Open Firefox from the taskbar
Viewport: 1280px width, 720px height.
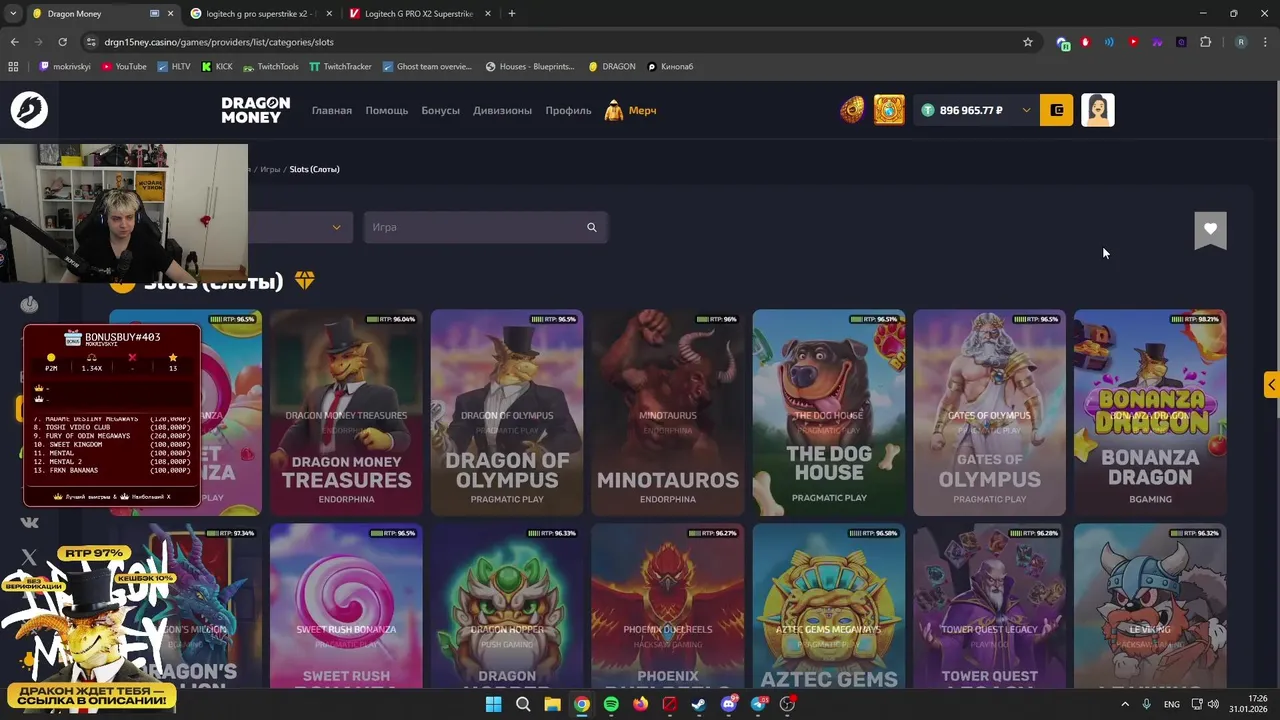640,704
